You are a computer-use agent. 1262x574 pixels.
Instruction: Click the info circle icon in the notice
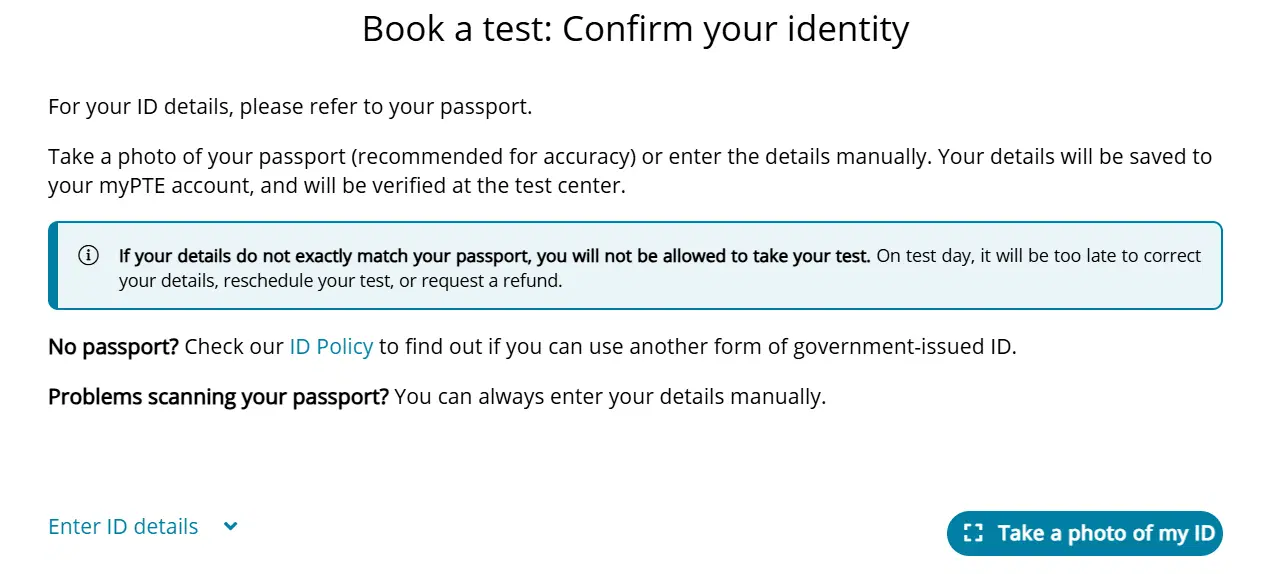(x=88, y=256)
